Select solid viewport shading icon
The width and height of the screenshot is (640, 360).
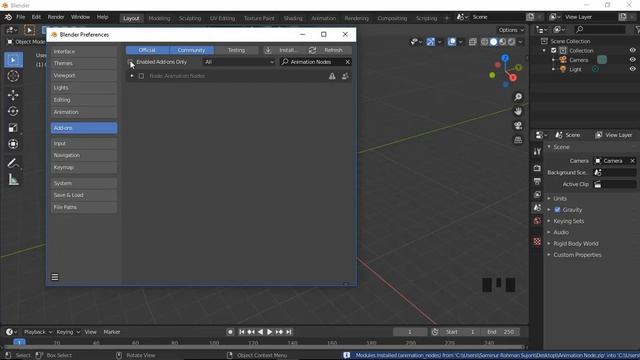click(493, 42)
